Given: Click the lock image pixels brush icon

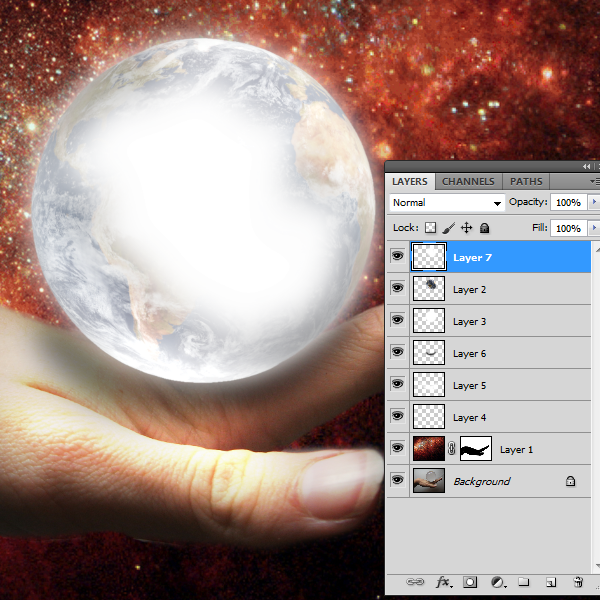Looking at the screenshot, I should (448, 228).
